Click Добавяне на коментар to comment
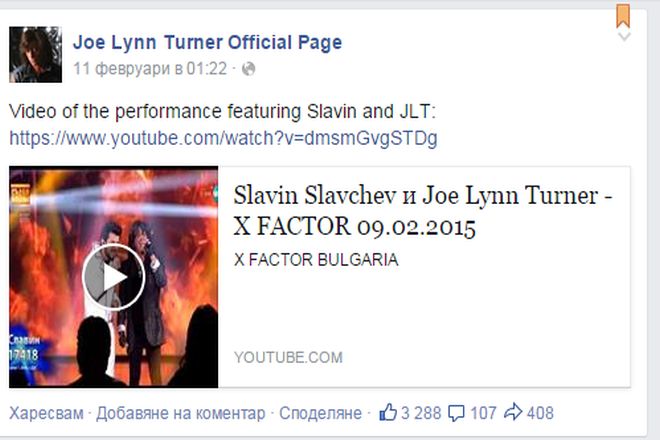The image size is (660, 440). pyautogui.click(x=181, y=413)
